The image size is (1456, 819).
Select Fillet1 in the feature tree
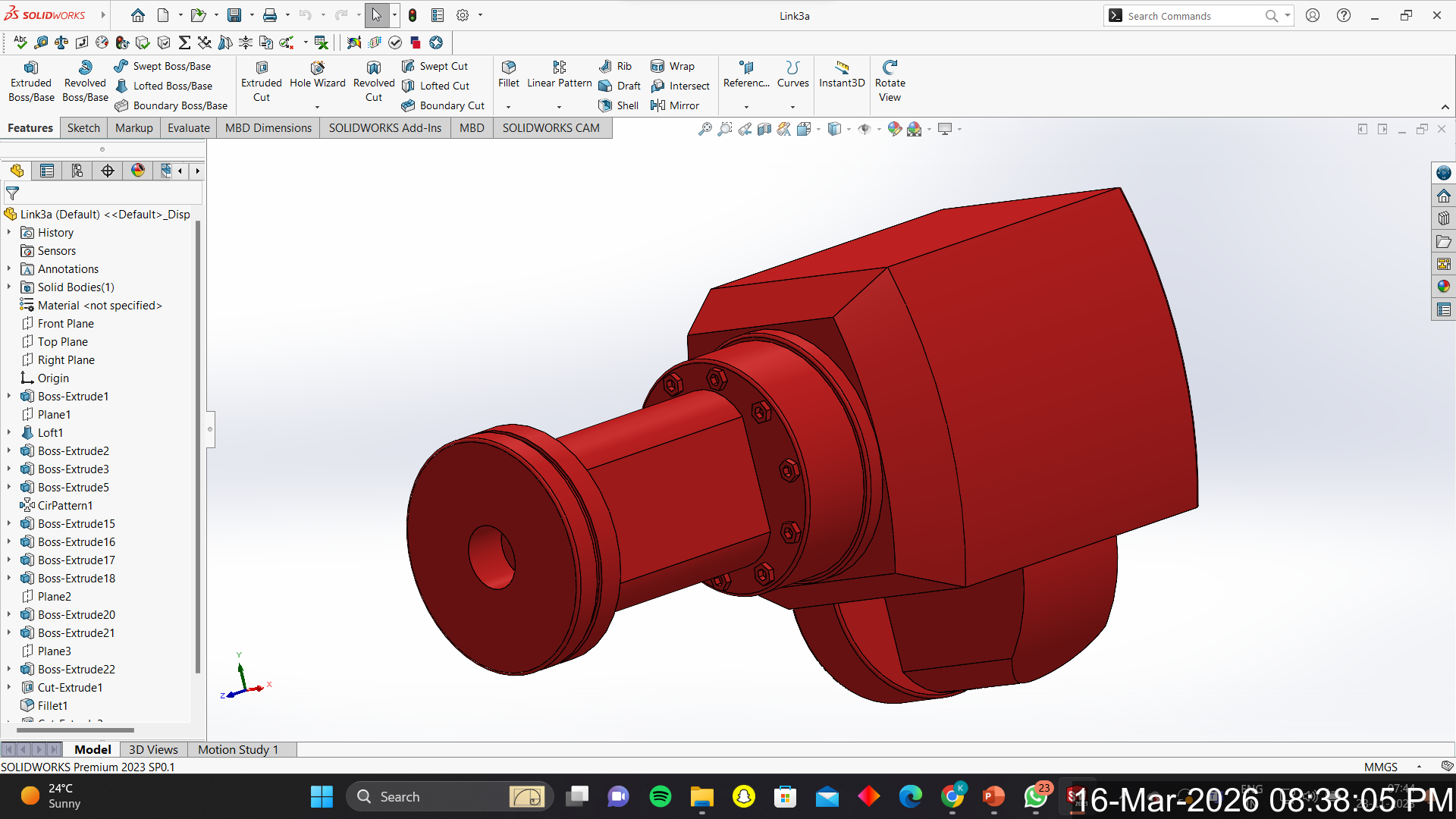click(x=52, y=705)
